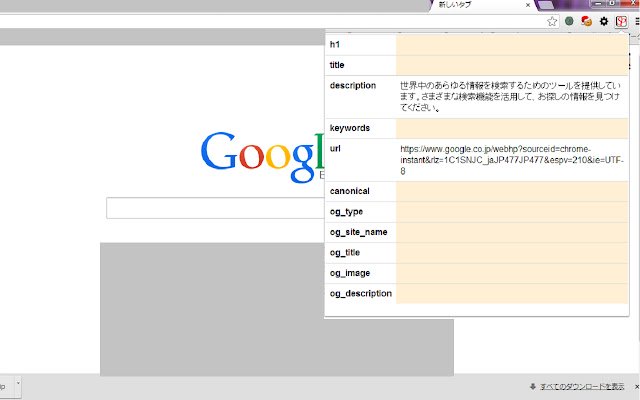This screenshot has width=640, height=400.
Task: Click the title row label
Action: point(337,65)
